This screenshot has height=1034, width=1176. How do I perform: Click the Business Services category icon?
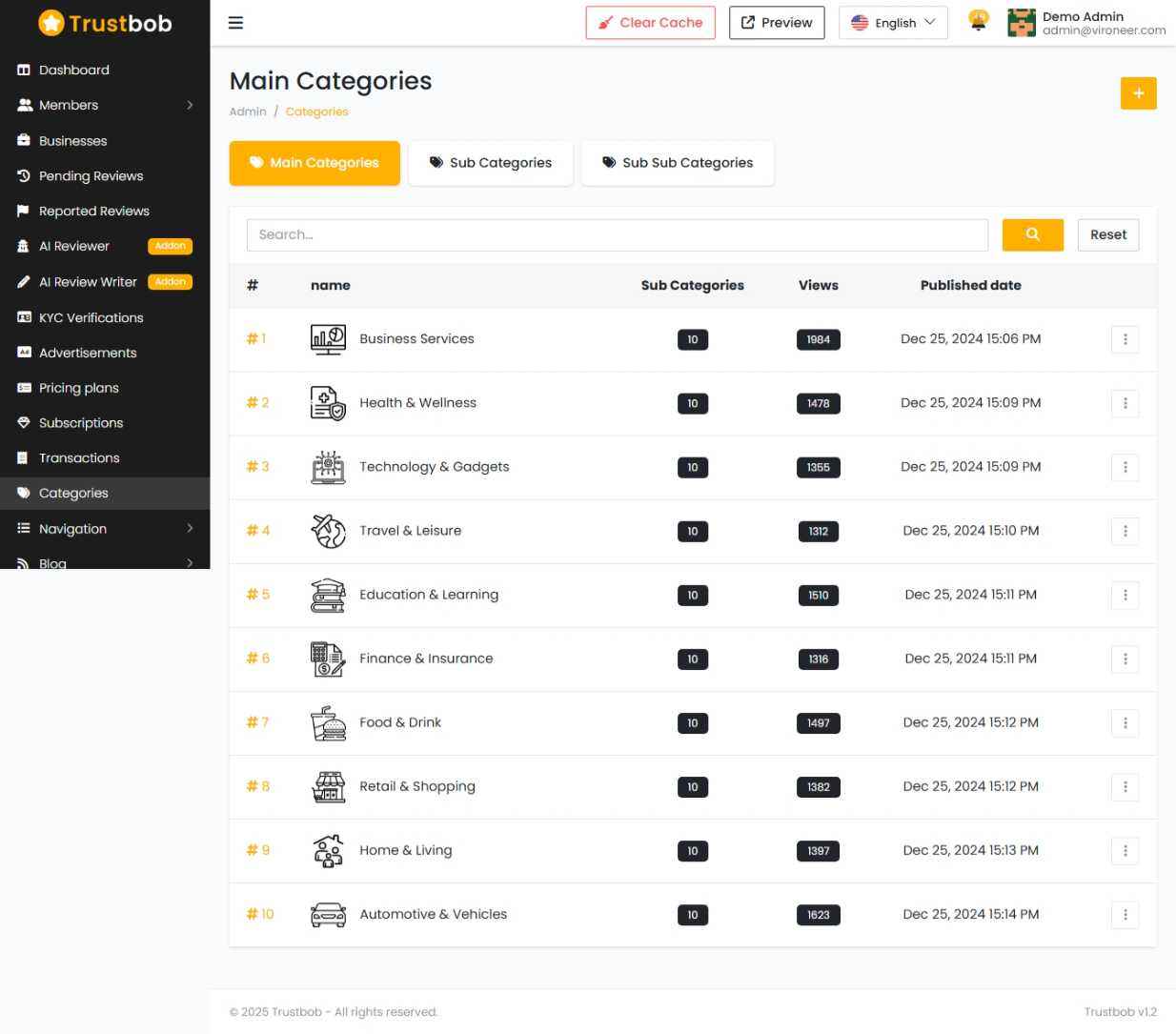[x=328, y=339]
